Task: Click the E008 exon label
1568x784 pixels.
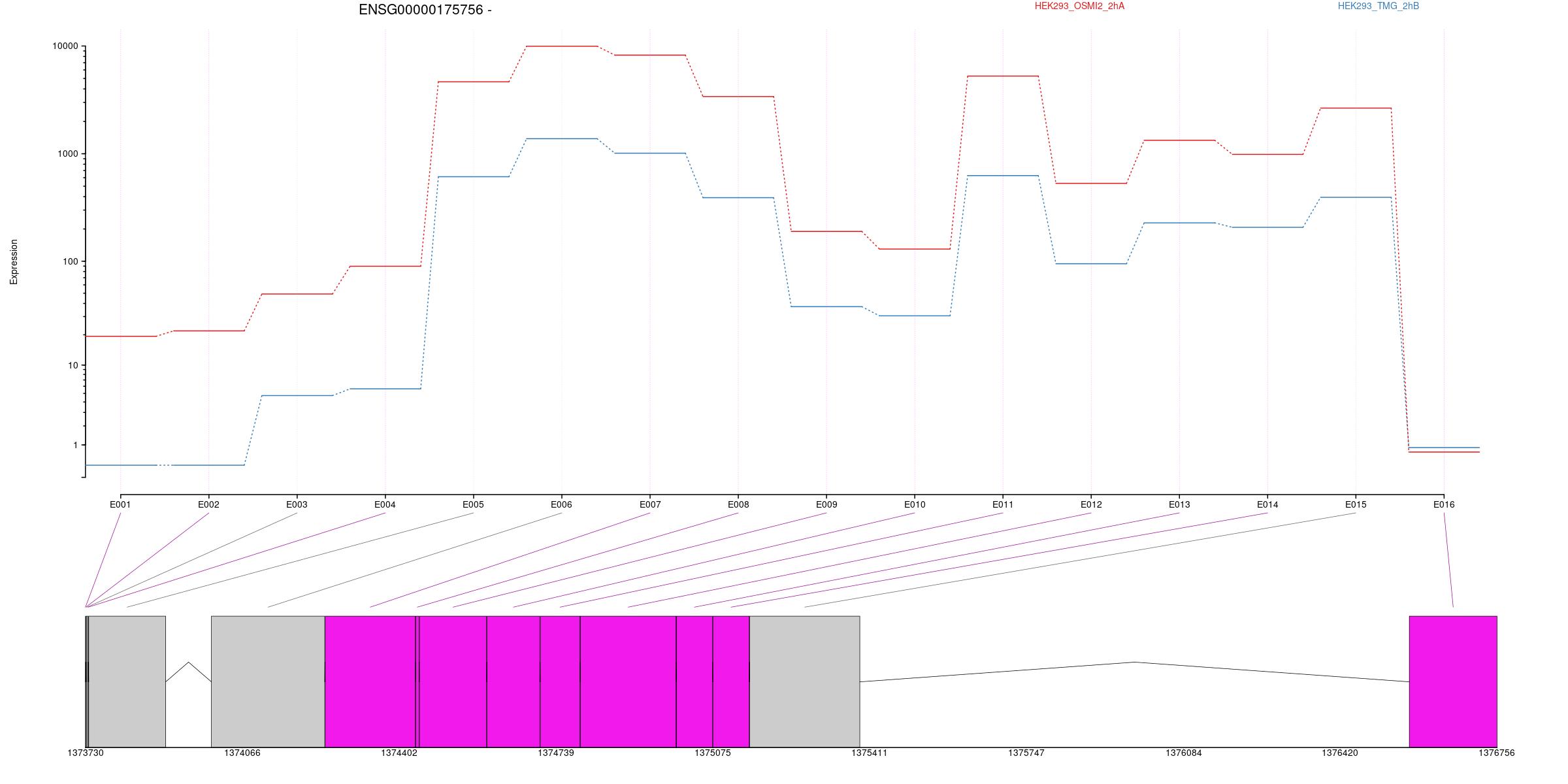Action: pos(738,504)
